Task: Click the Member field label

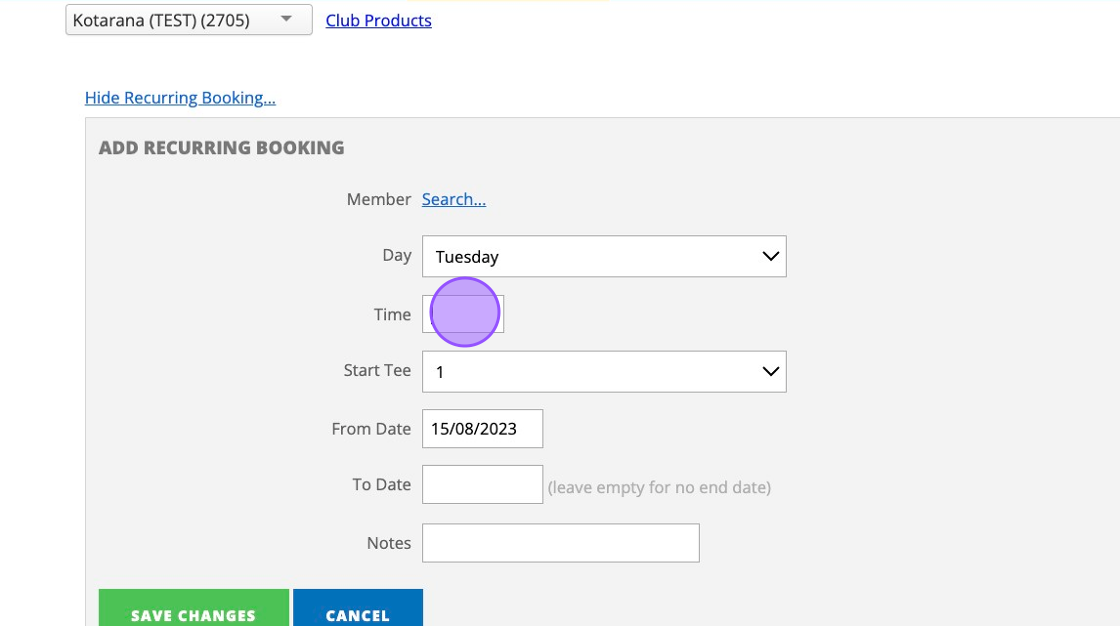Action: click(x=379, y=199)
